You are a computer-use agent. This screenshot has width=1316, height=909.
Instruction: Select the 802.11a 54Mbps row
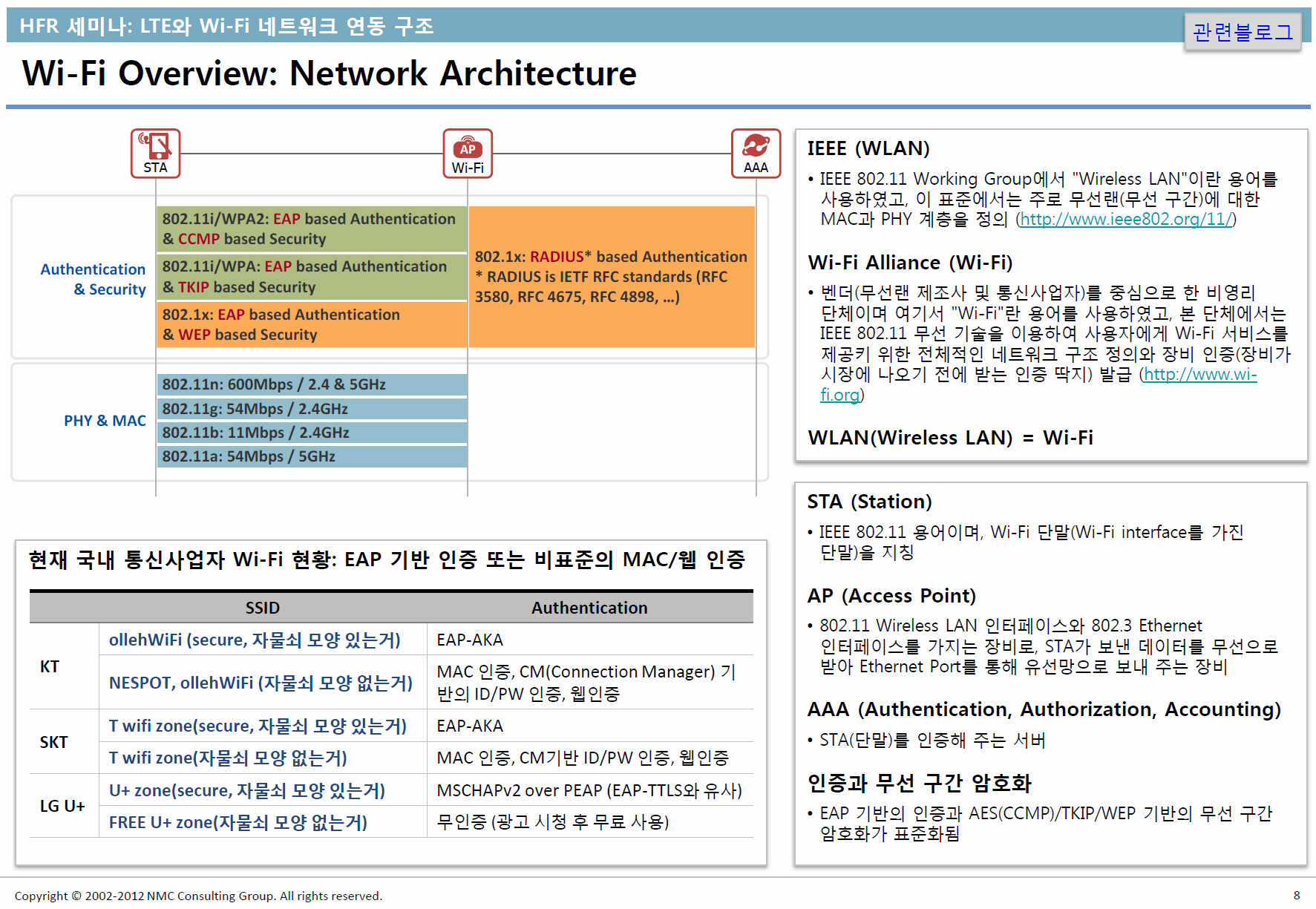312,456
